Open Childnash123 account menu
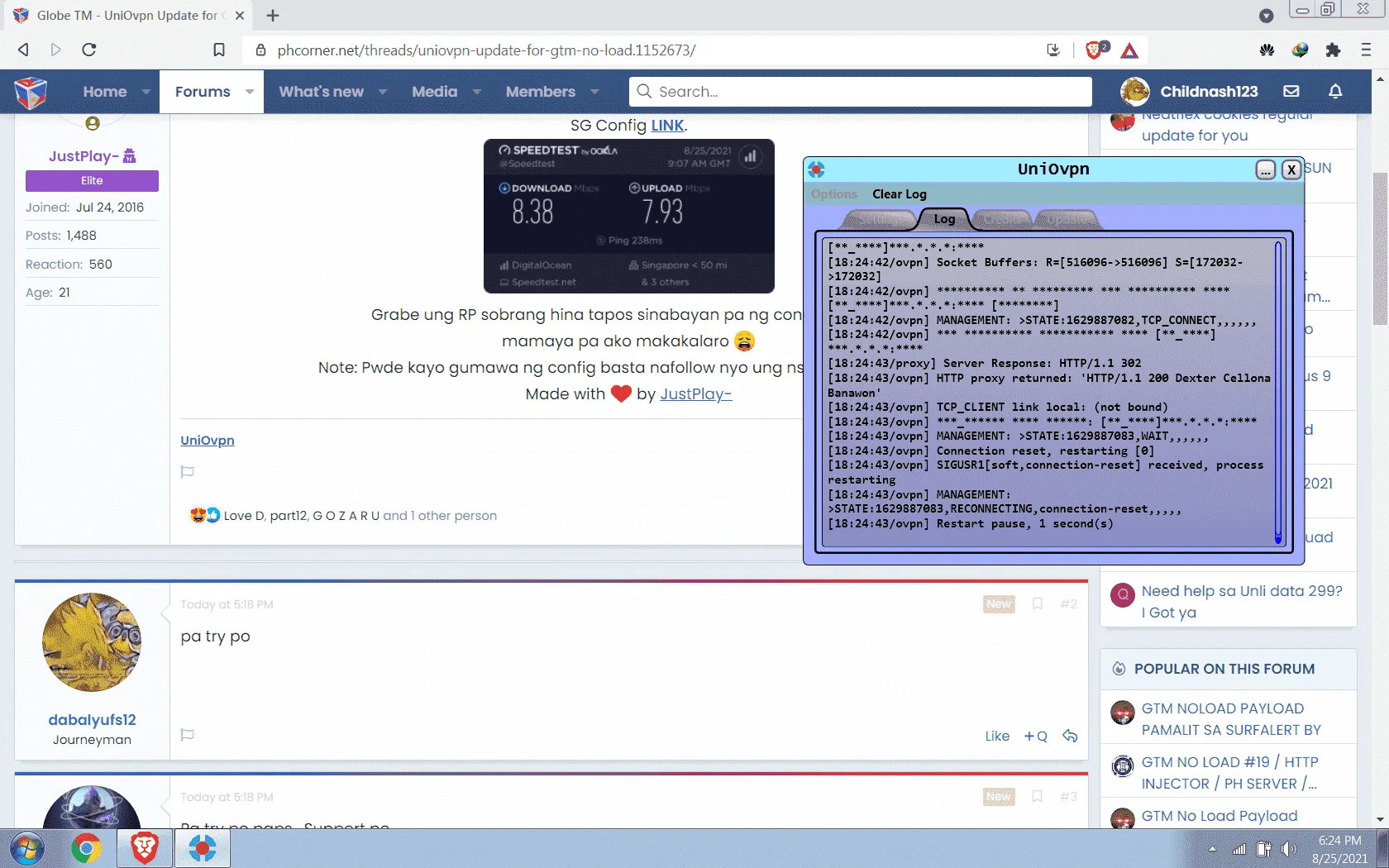 click(x=1189, y=92)
